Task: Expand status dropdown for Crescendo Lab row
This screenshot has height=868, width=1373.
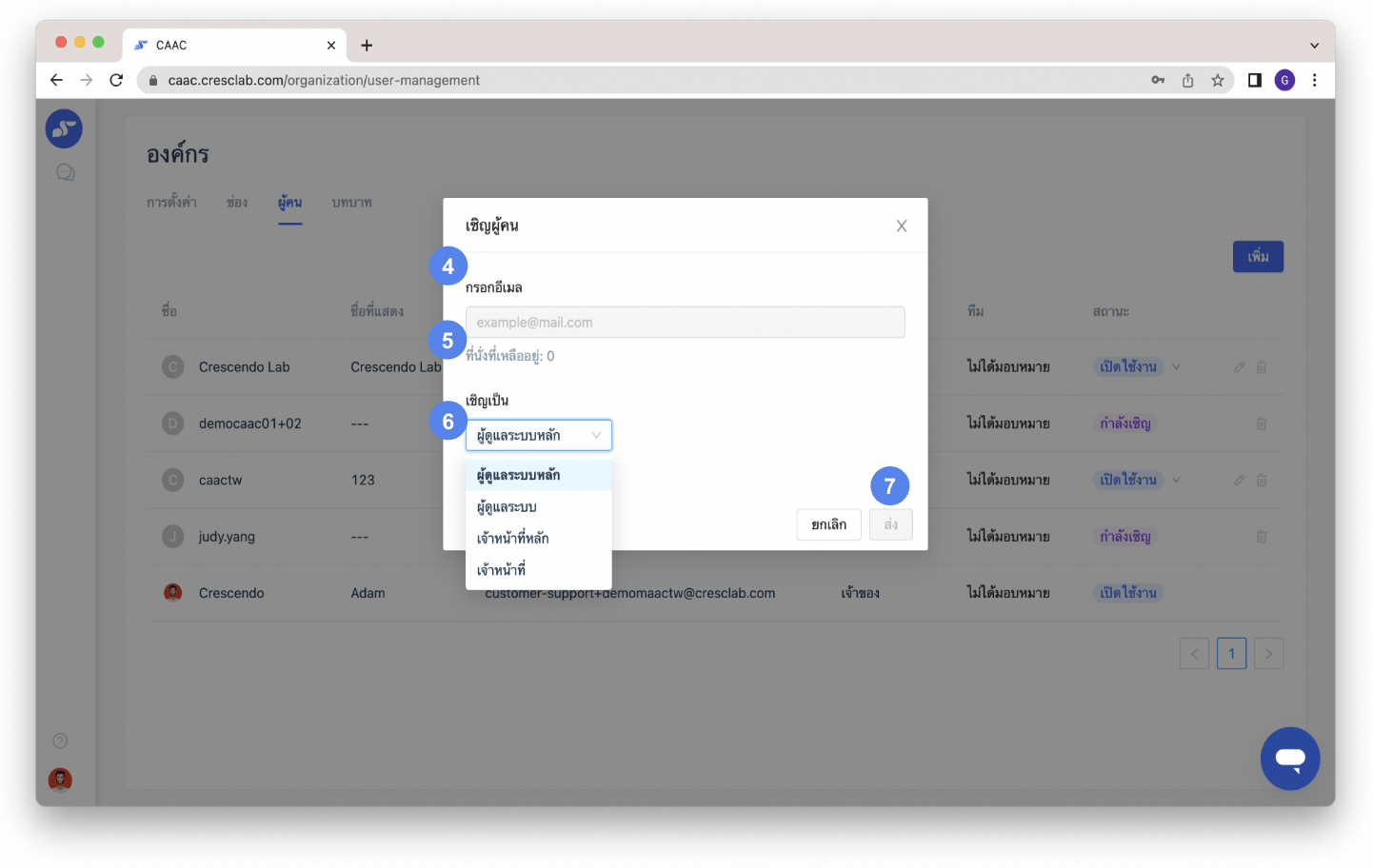Action: click(1176, 366)
